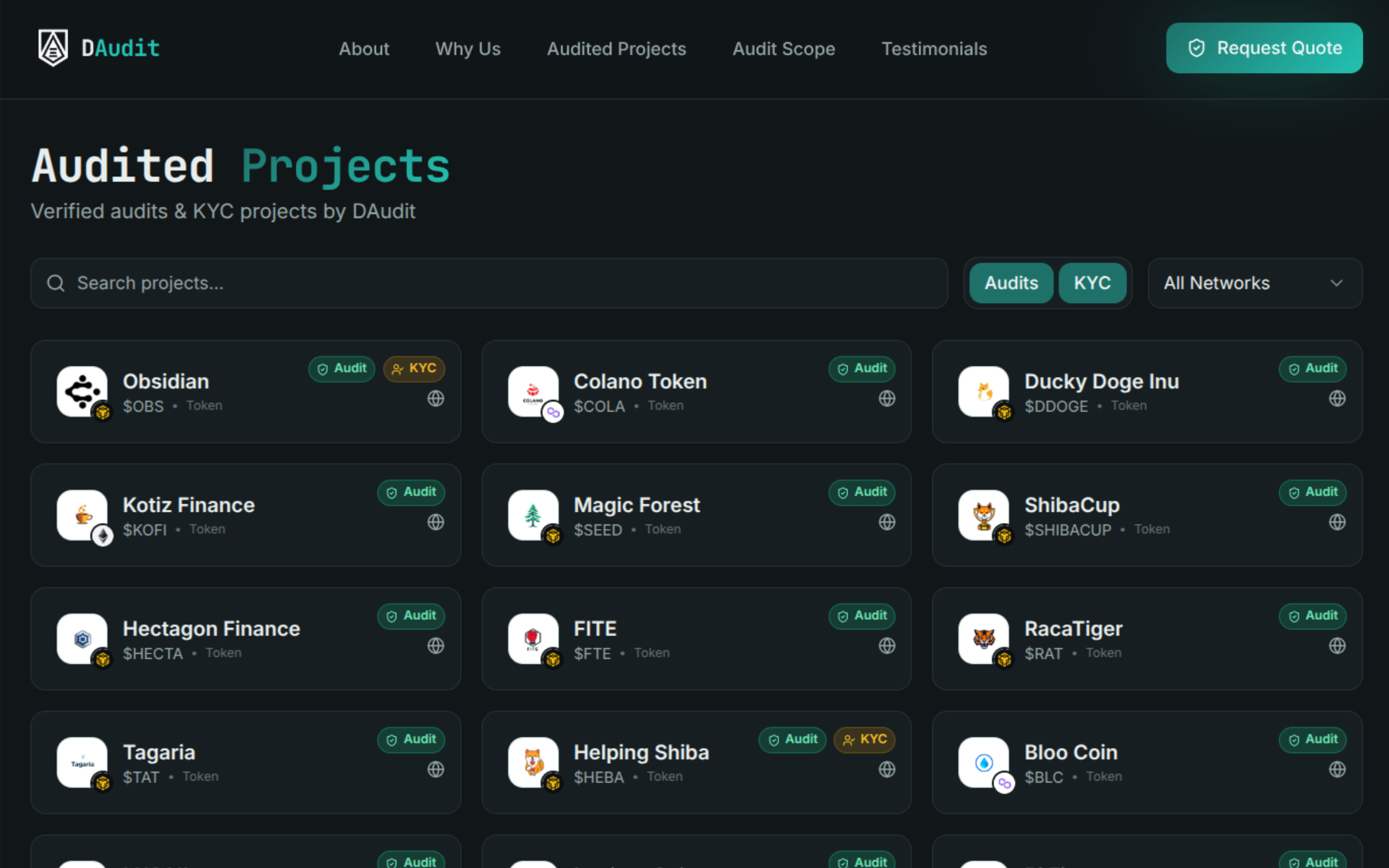Open Hectagon Finance website globe icon
1389x868 pixels.
(436, 646)
